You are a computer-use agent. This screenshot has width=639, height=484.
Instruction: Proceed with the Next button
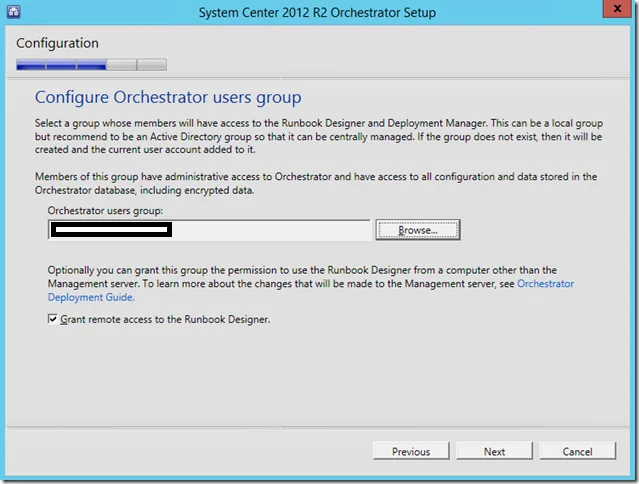point(494,451)
